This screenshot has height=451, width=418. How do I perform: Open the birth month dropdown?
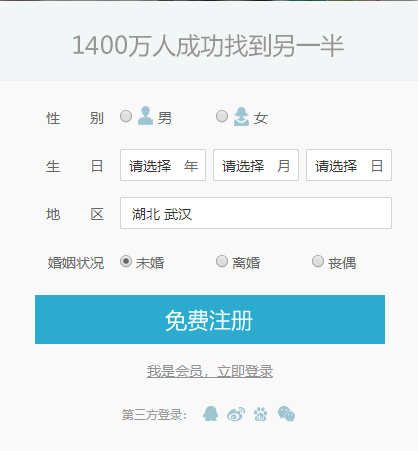click(x=256, y=165)
